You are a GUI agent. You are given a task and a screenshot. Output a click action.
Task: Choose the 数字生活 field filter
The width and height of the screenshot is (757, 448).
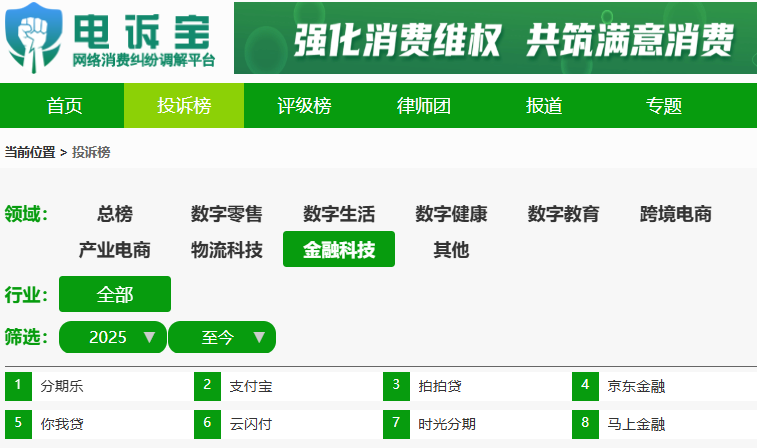coord(339,214)
